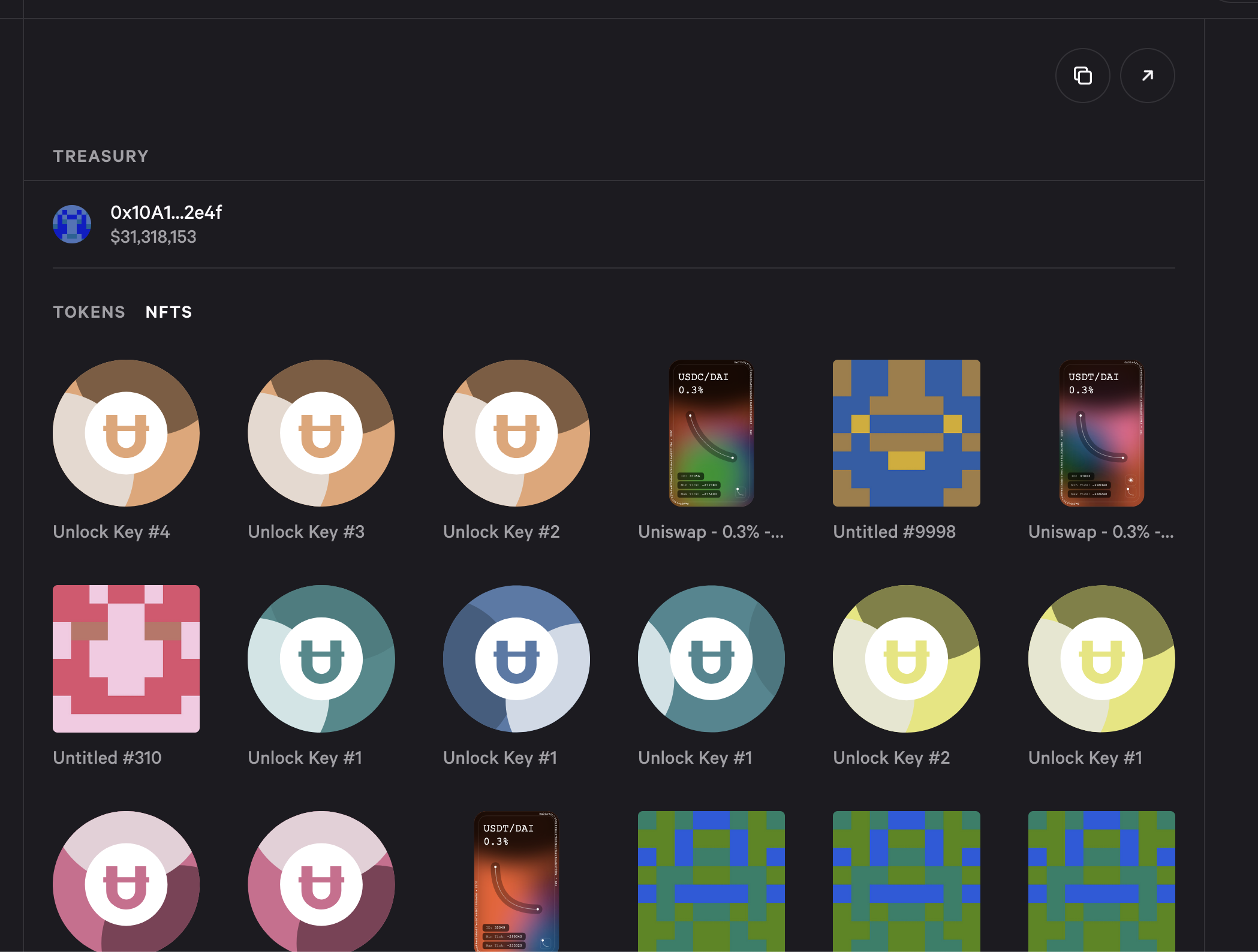Select the NFTS tab
Screen dimensions: 1258x952
pos(168,312)
